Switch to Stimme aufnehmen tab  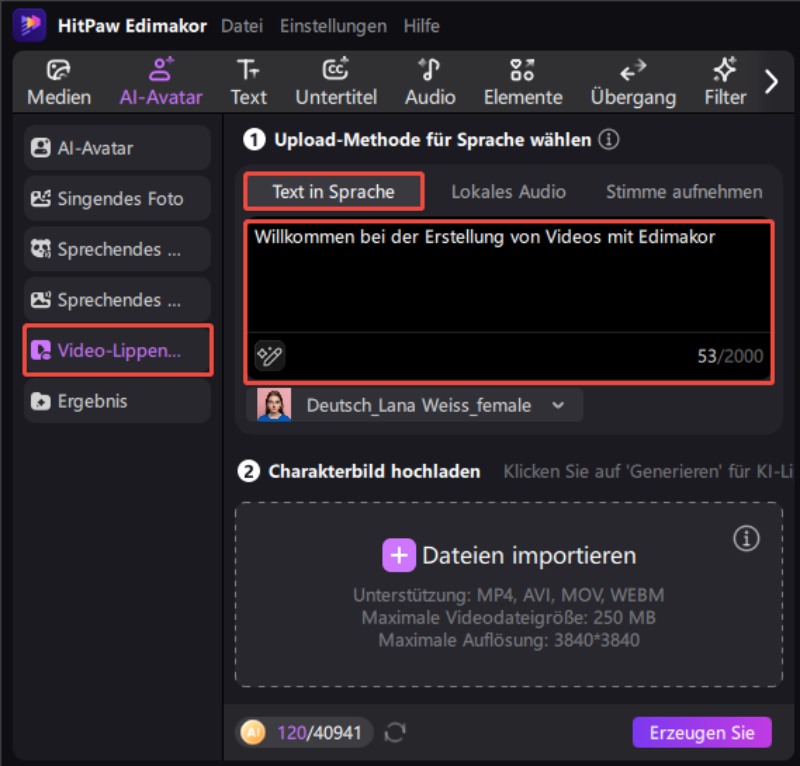point(684,192)
